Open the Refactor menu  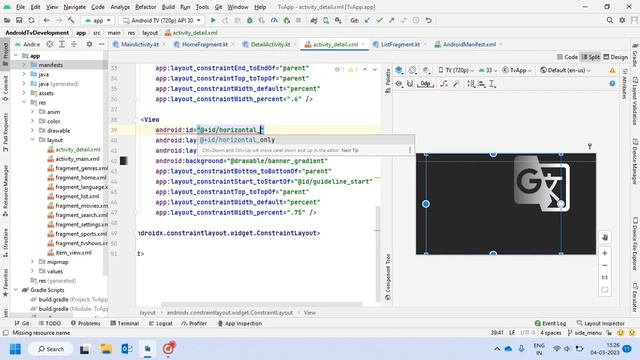click(x=145, y=7)
